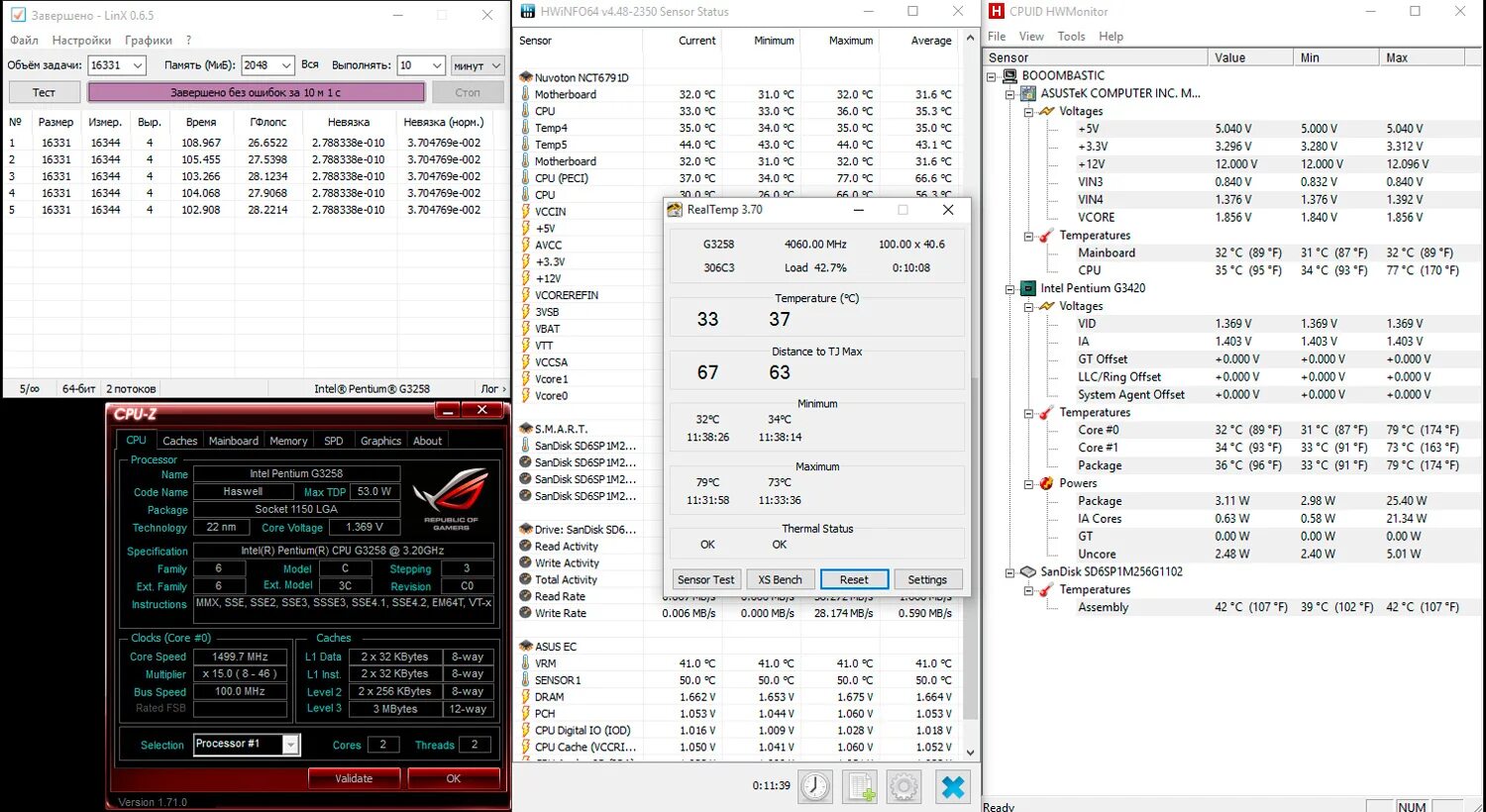Collapse the Voltages node under Intel Pentium G3420

pos(1028,307)
